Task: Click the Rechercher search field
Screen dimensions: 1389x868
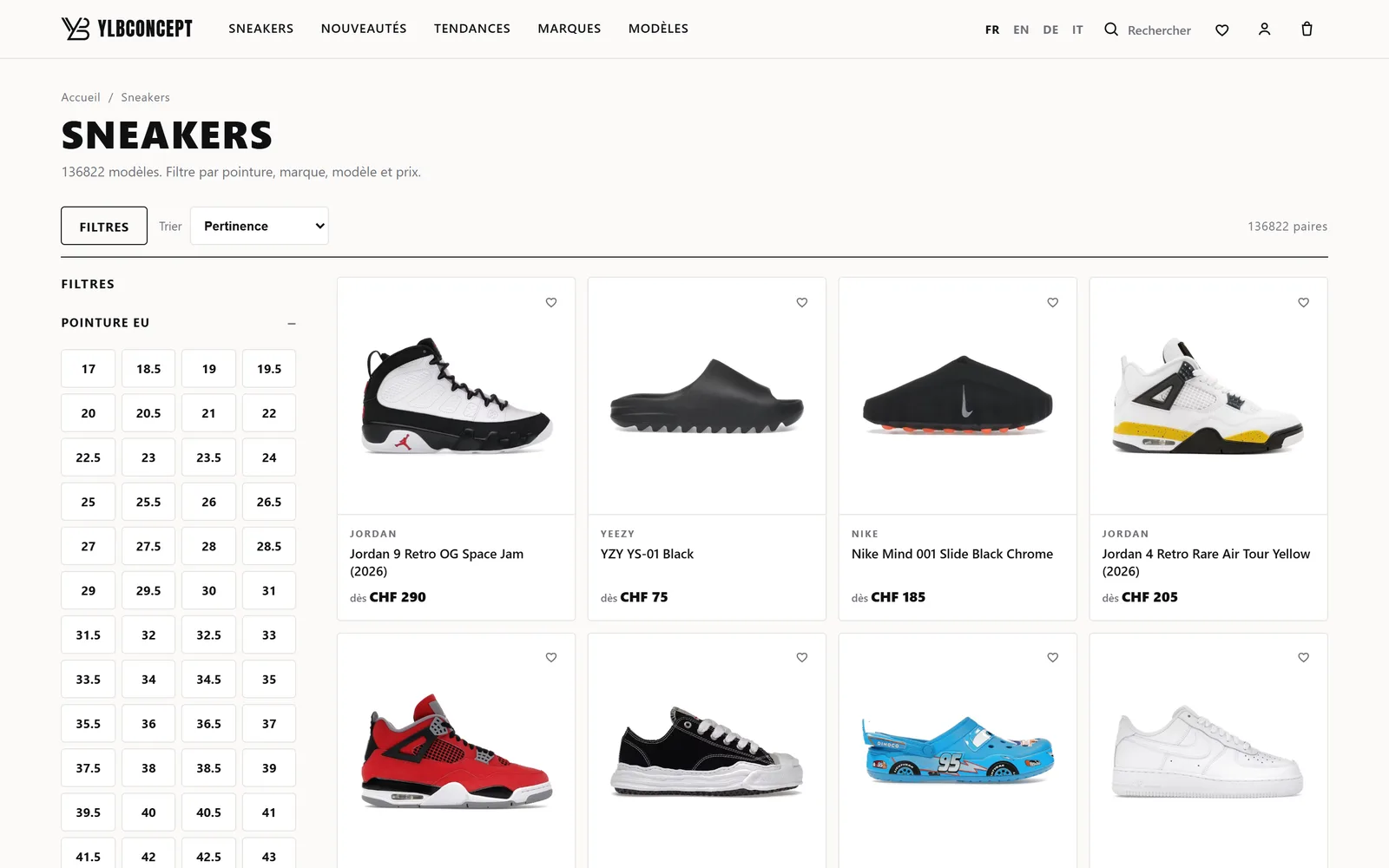Action: tap(1159, 30)
